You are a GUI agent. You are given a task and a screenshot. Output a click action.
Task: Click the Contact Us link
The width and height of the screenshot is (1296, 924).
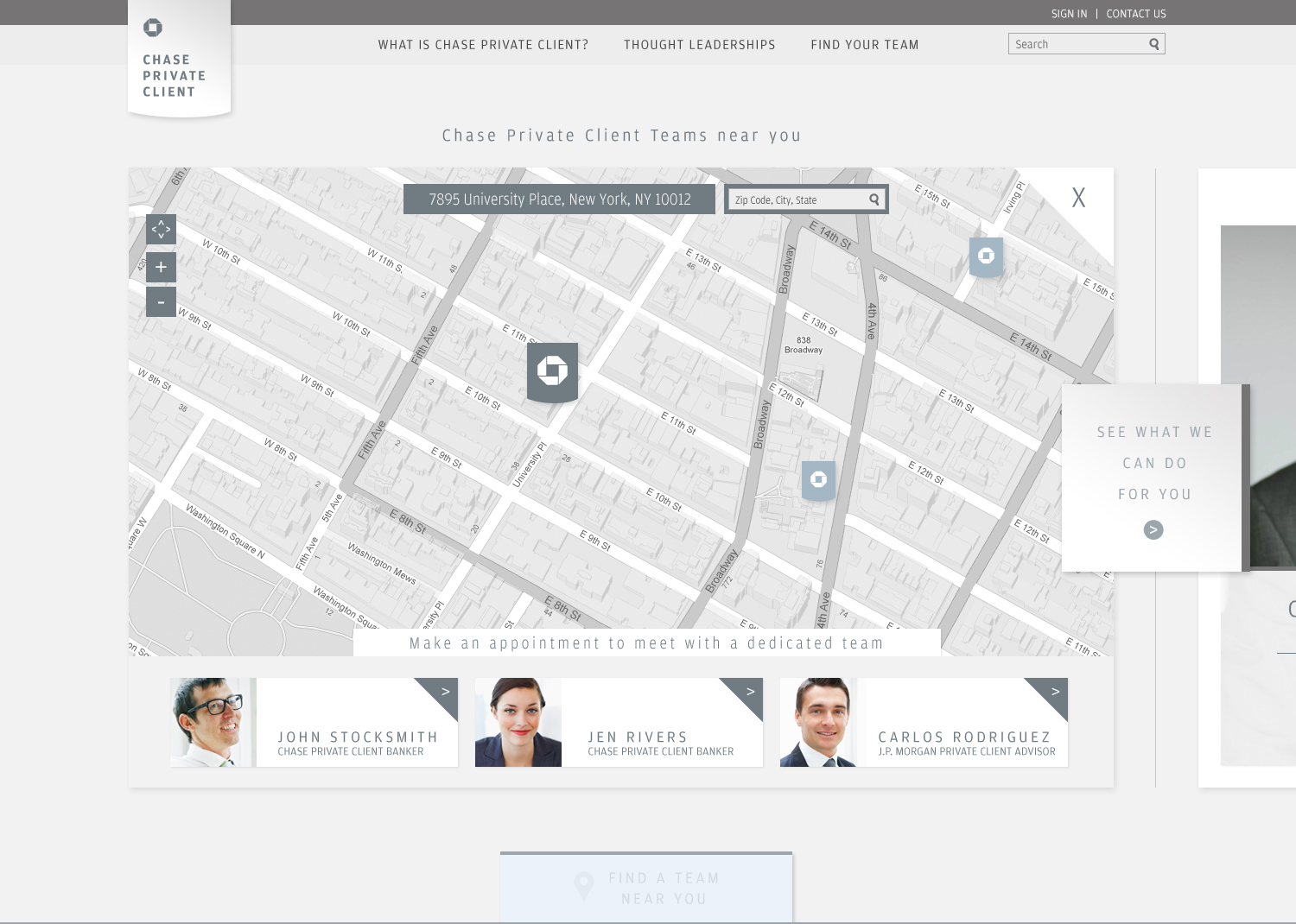(1136, 14)
